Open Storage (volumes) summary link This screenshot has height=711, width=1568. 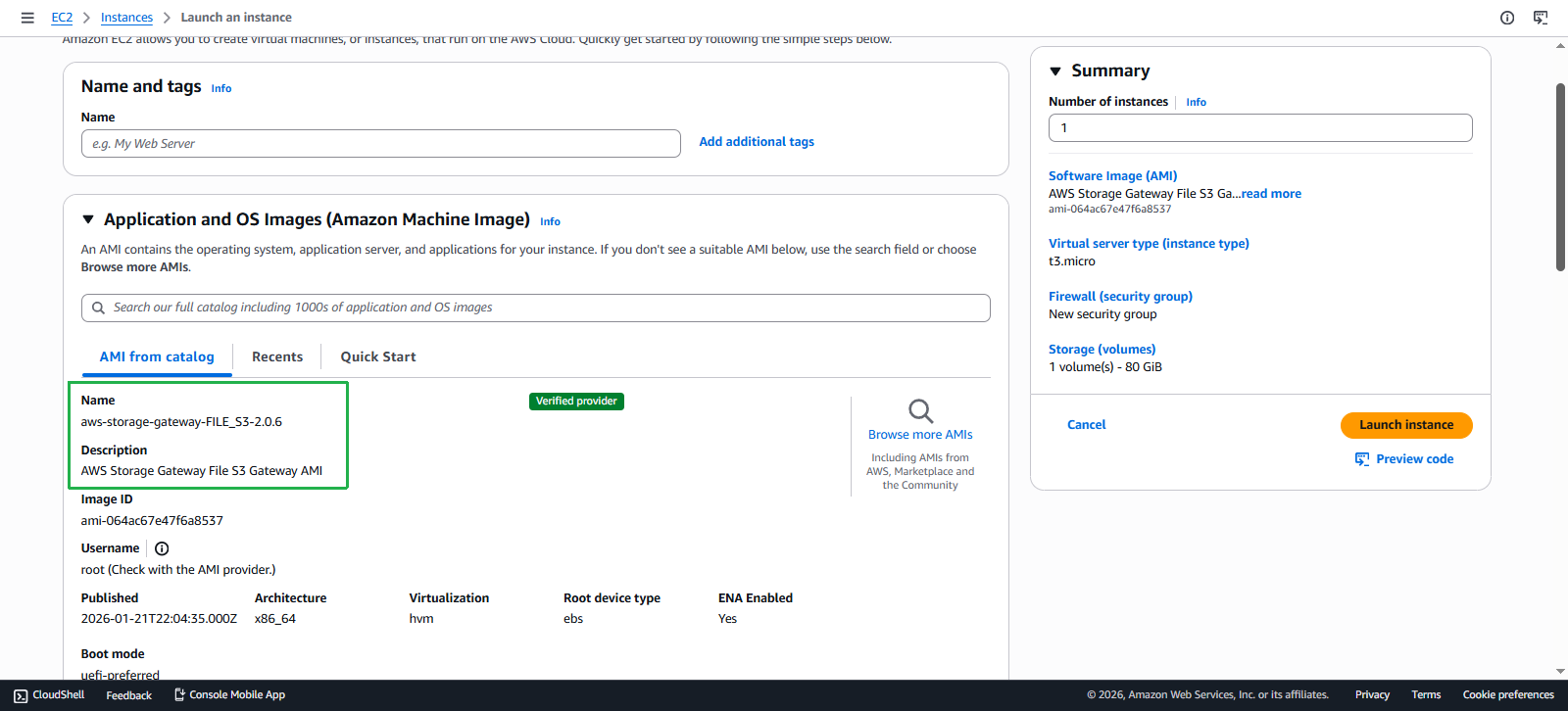[1102, 350]
